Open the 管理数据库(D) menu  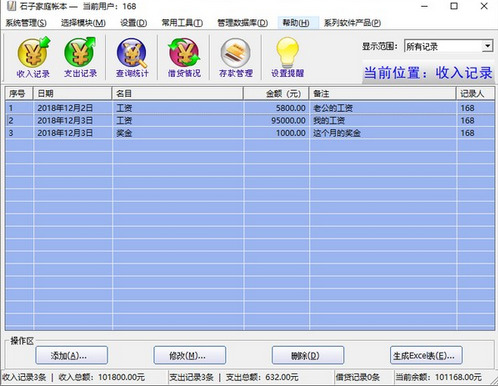pos(243,23)
